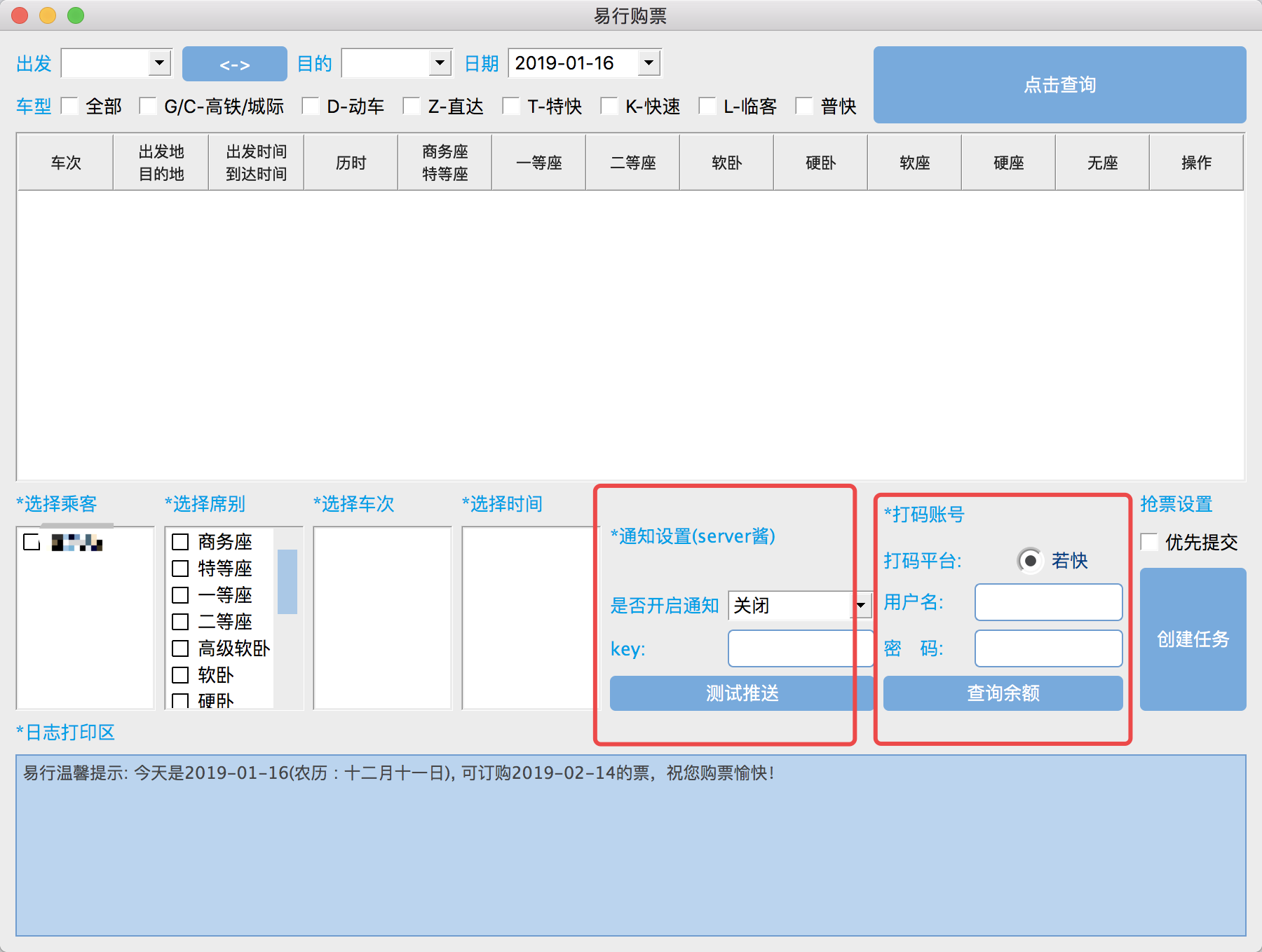
Task: Check the 商务座 seat class checkbox
Action: [180, 542]
